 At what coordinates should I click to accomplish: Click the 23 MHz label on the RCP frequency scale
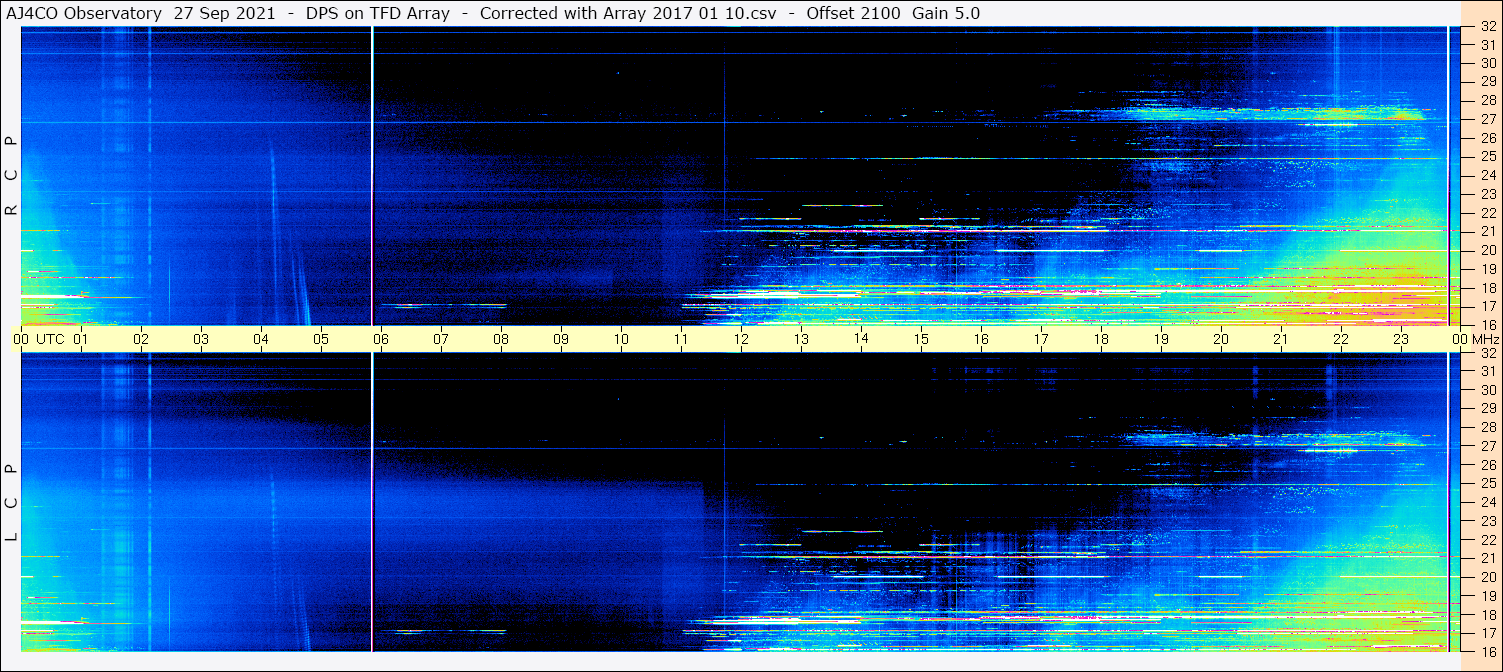point(1488,194)
